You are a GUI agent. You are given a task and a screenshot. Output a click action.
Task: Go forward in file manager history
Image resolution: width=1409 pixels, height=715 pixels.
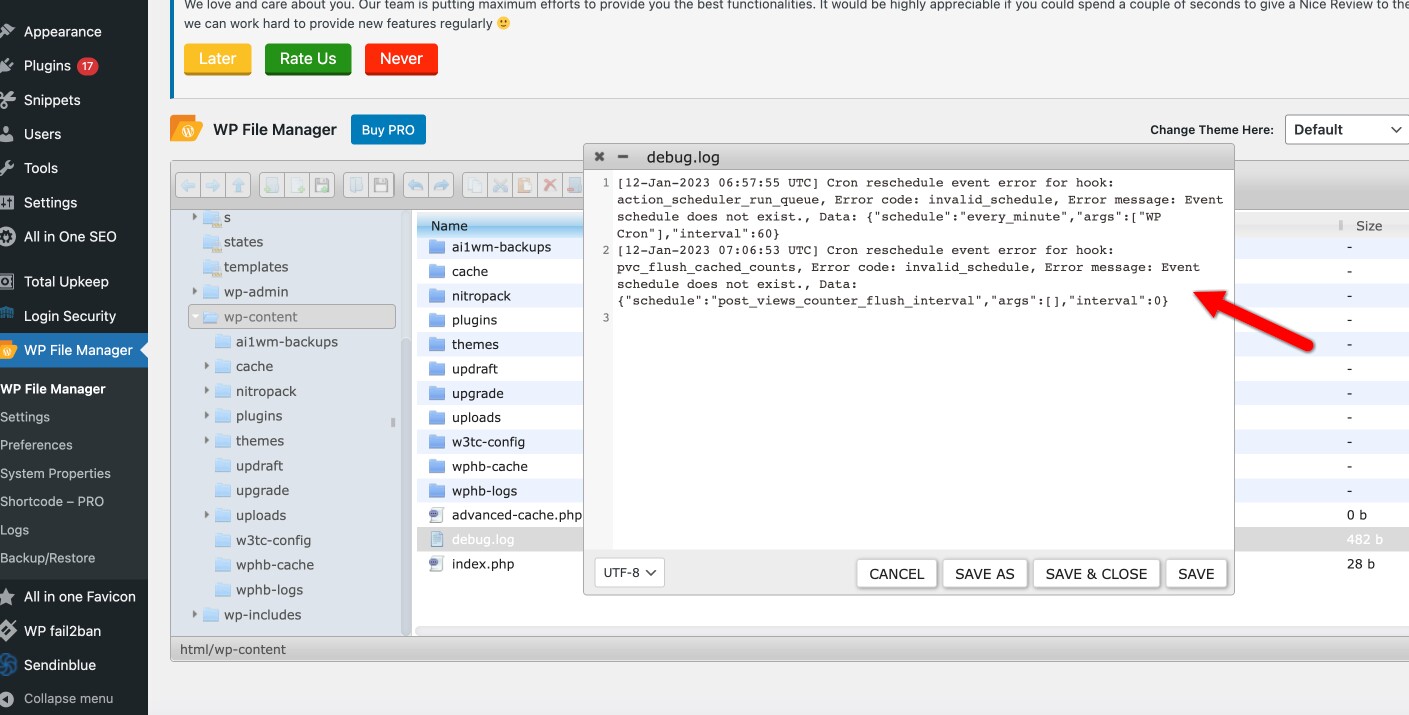point(212,185)
